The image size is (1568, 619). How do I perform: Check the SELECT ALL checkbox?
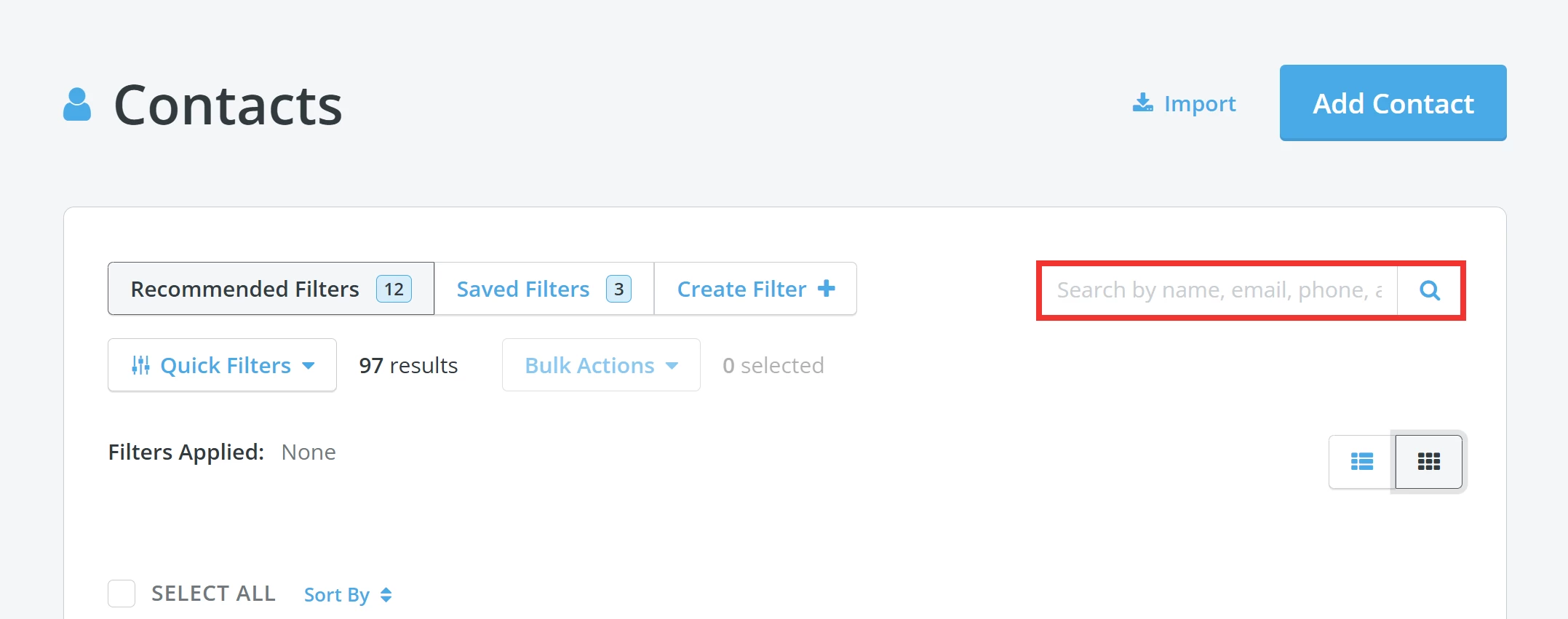click(x=121, y=593)
